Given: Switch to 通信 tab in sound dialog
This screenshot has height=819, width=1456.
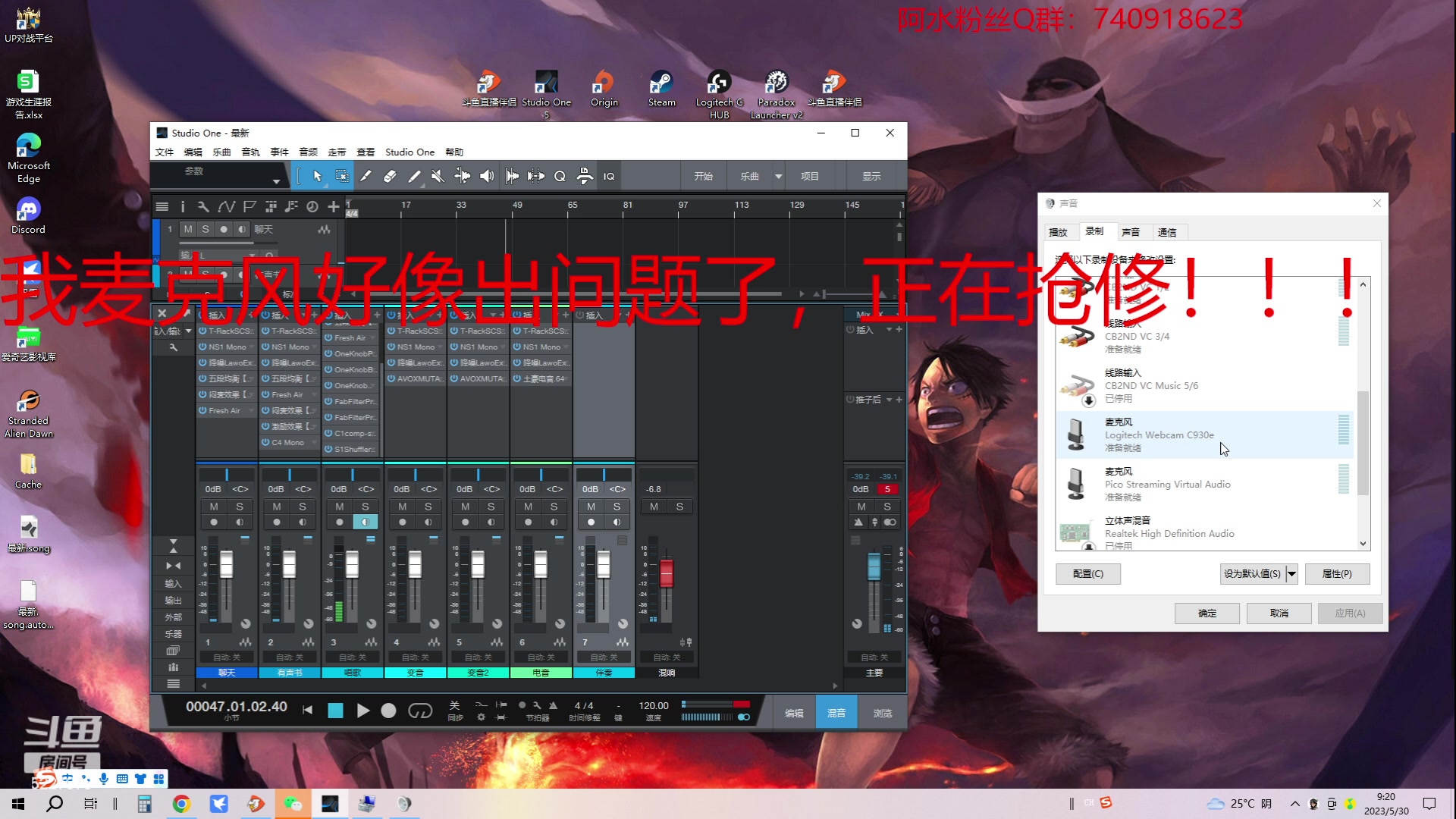Looking at the screenshot, I should click(x=1168, y=233).
